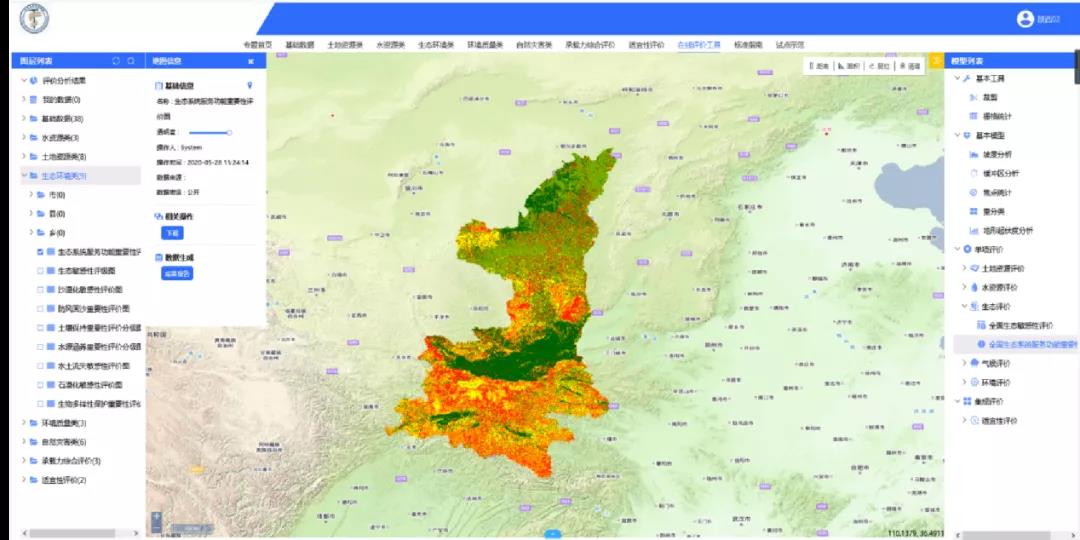
Task: Switch to the 基础数据 navigation tab
Action: click(299, 45)
